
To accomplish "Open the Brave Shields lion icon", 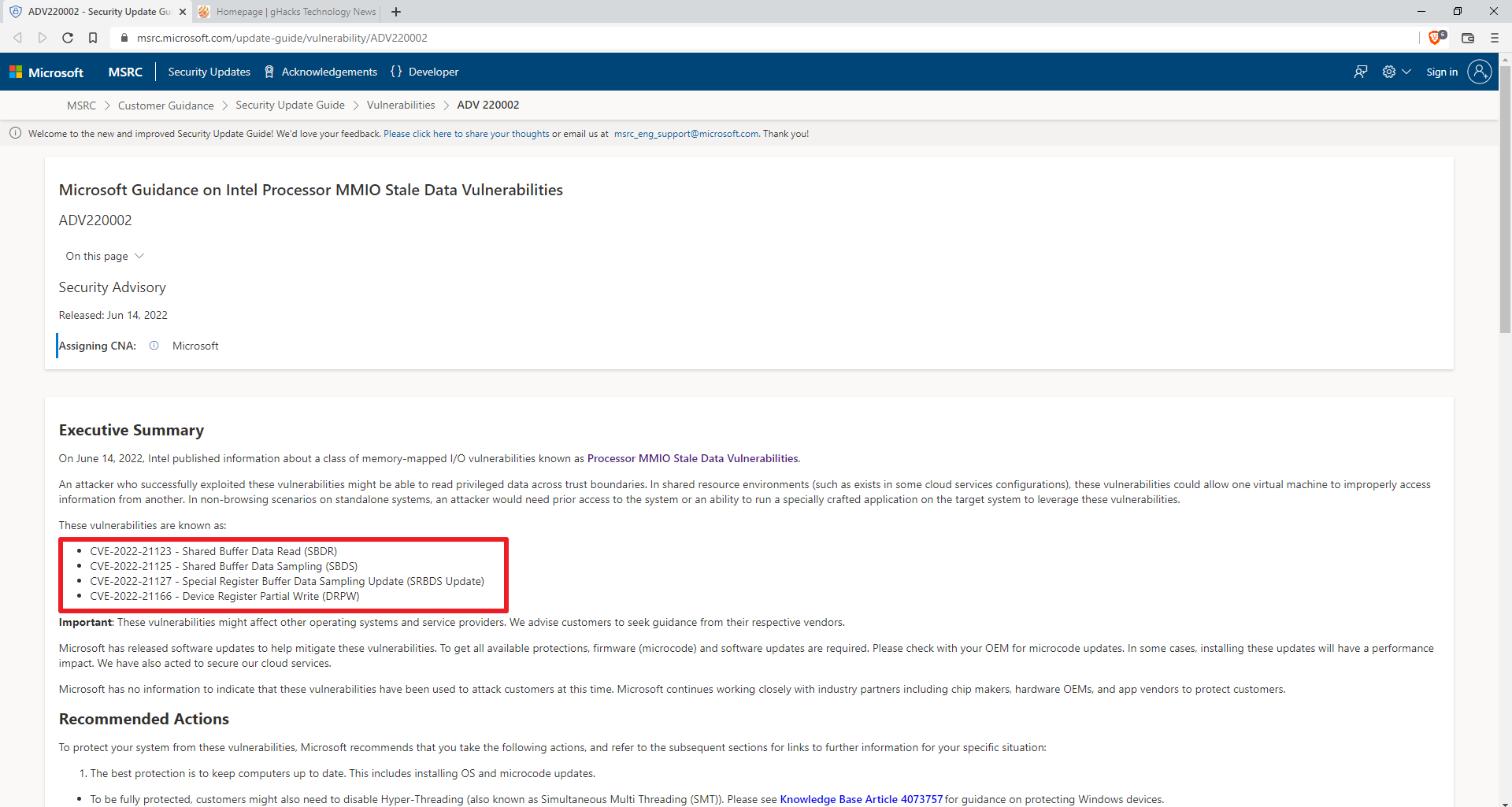I will pyautogui.click(x=1435, y=38).
